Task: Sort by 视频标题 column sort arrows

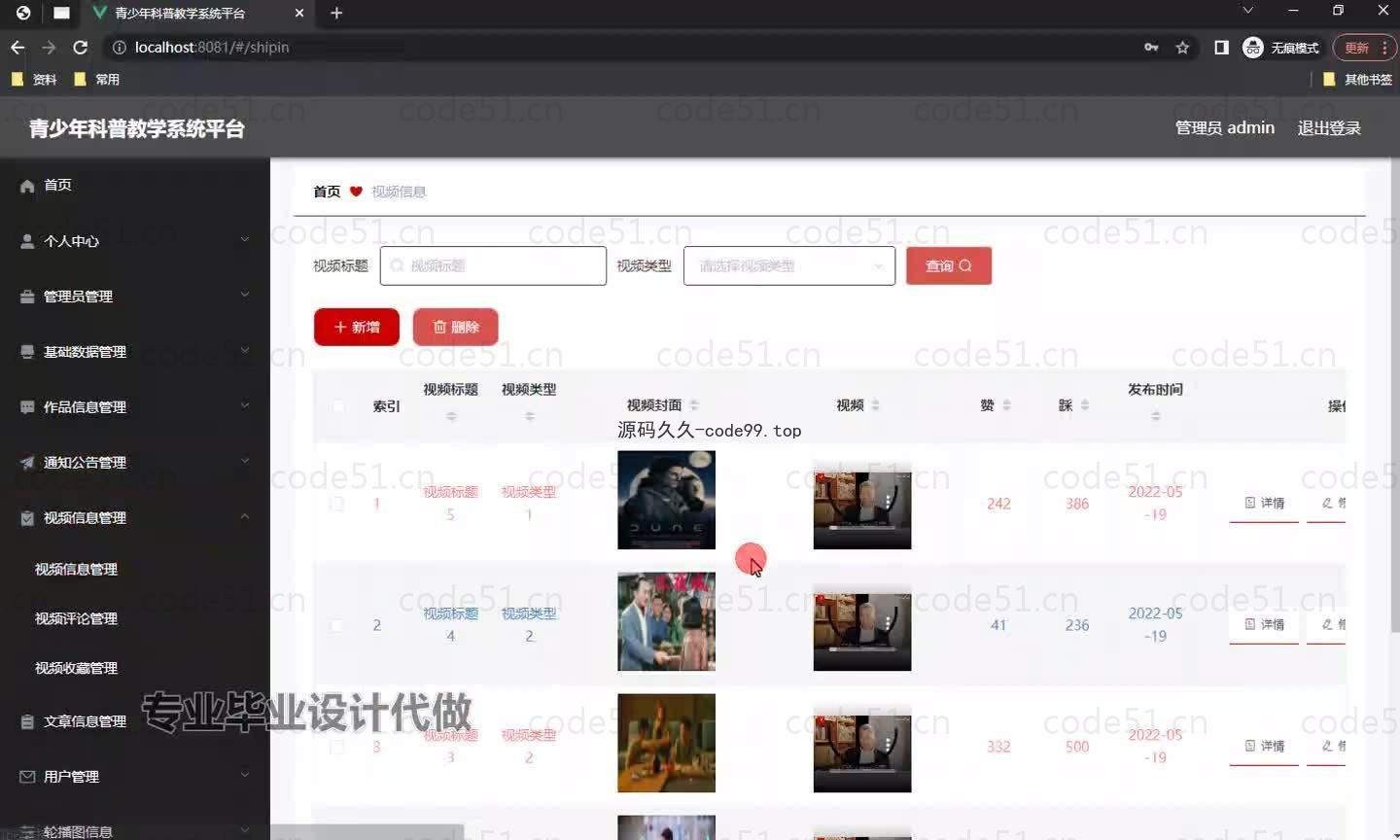Action: pyautogui.click(x=451, y=416)
